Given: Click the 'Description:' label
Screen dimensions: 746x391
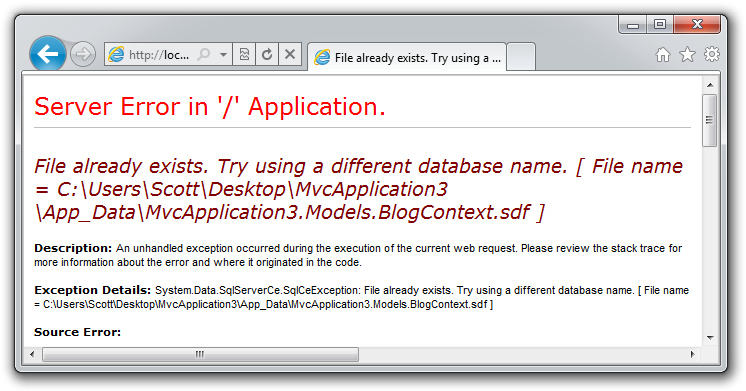Looking at the screenshot, I should 73,248.
